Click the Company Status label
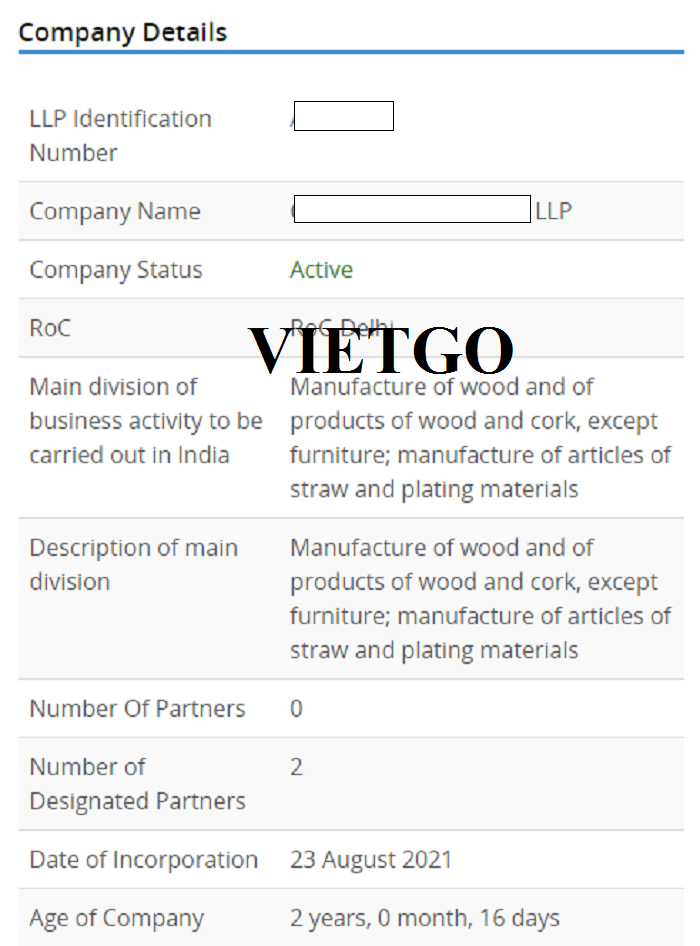700x946 pixels. (x=116, y=270)
